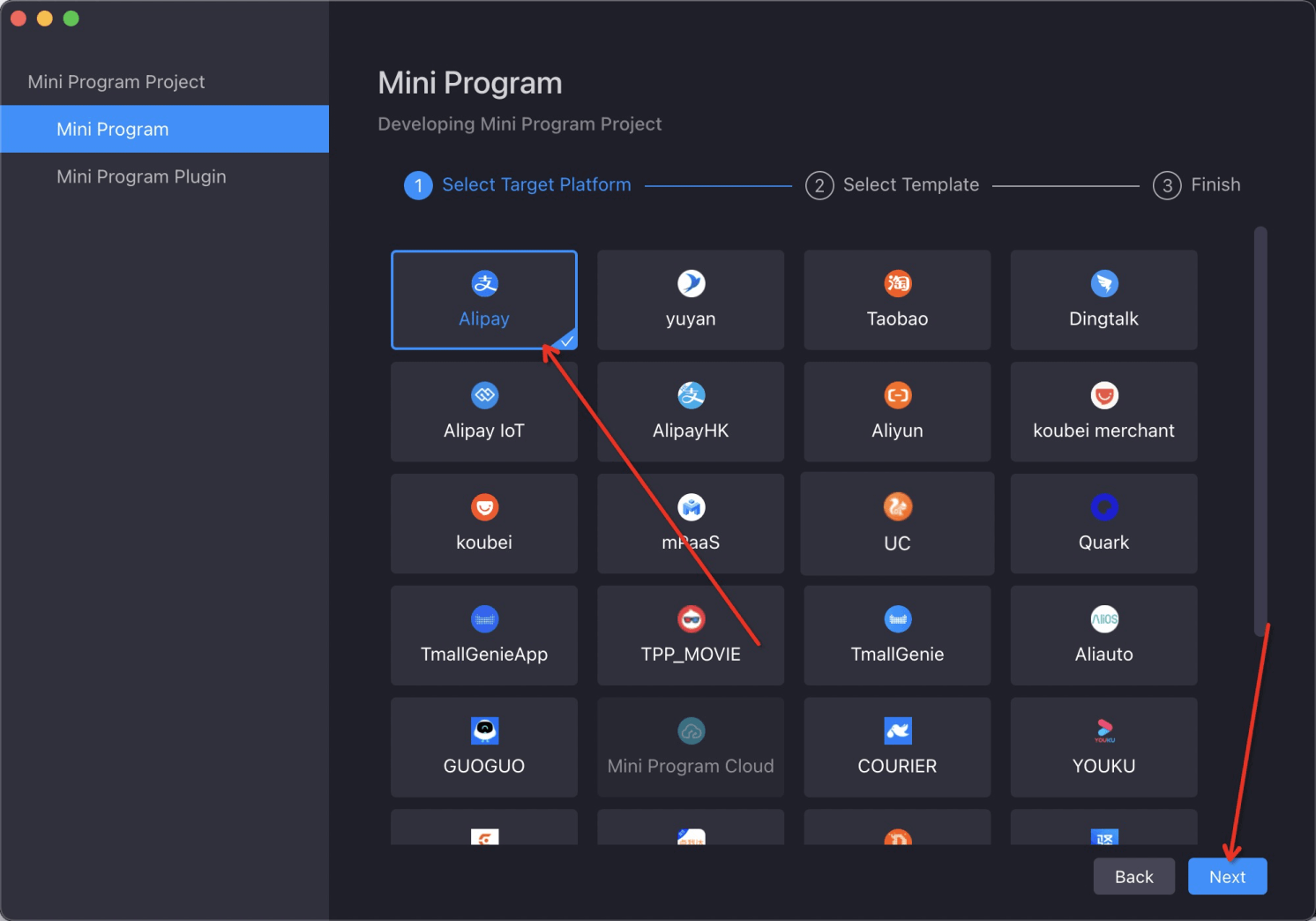Close the window with red button

point(19,19)
